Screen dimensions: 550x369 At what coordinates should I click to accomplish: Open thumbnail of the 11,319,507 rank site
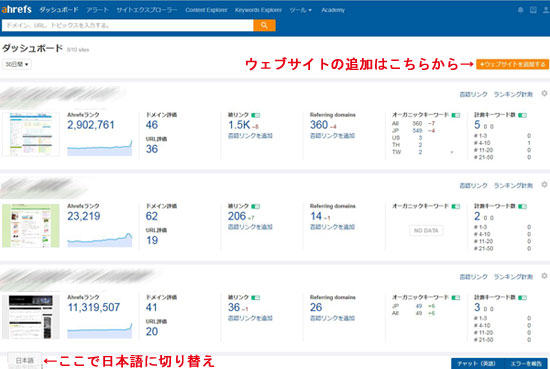point(31,317)
